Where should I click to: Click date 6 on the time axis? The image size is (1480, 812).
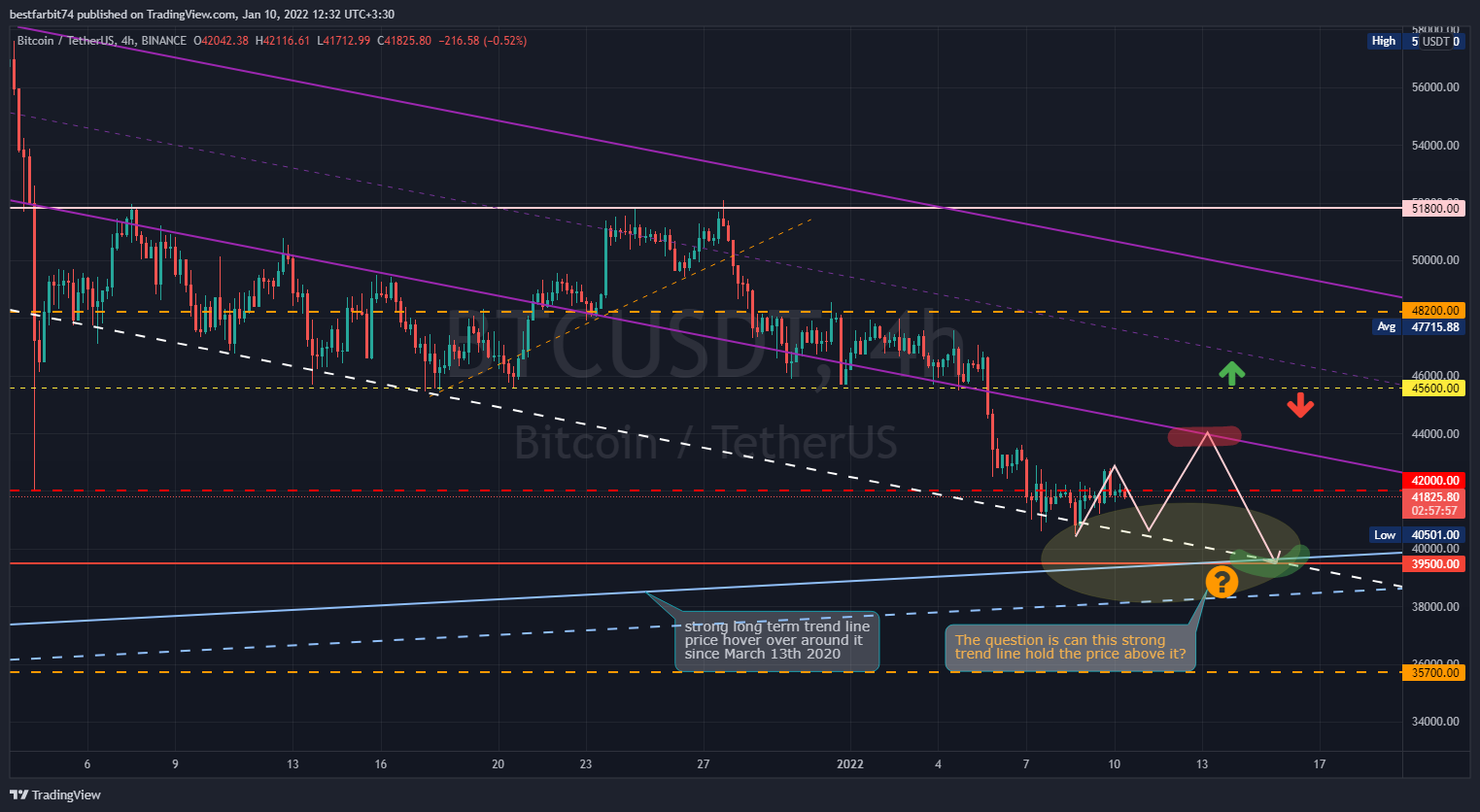(x=87, y=764)
